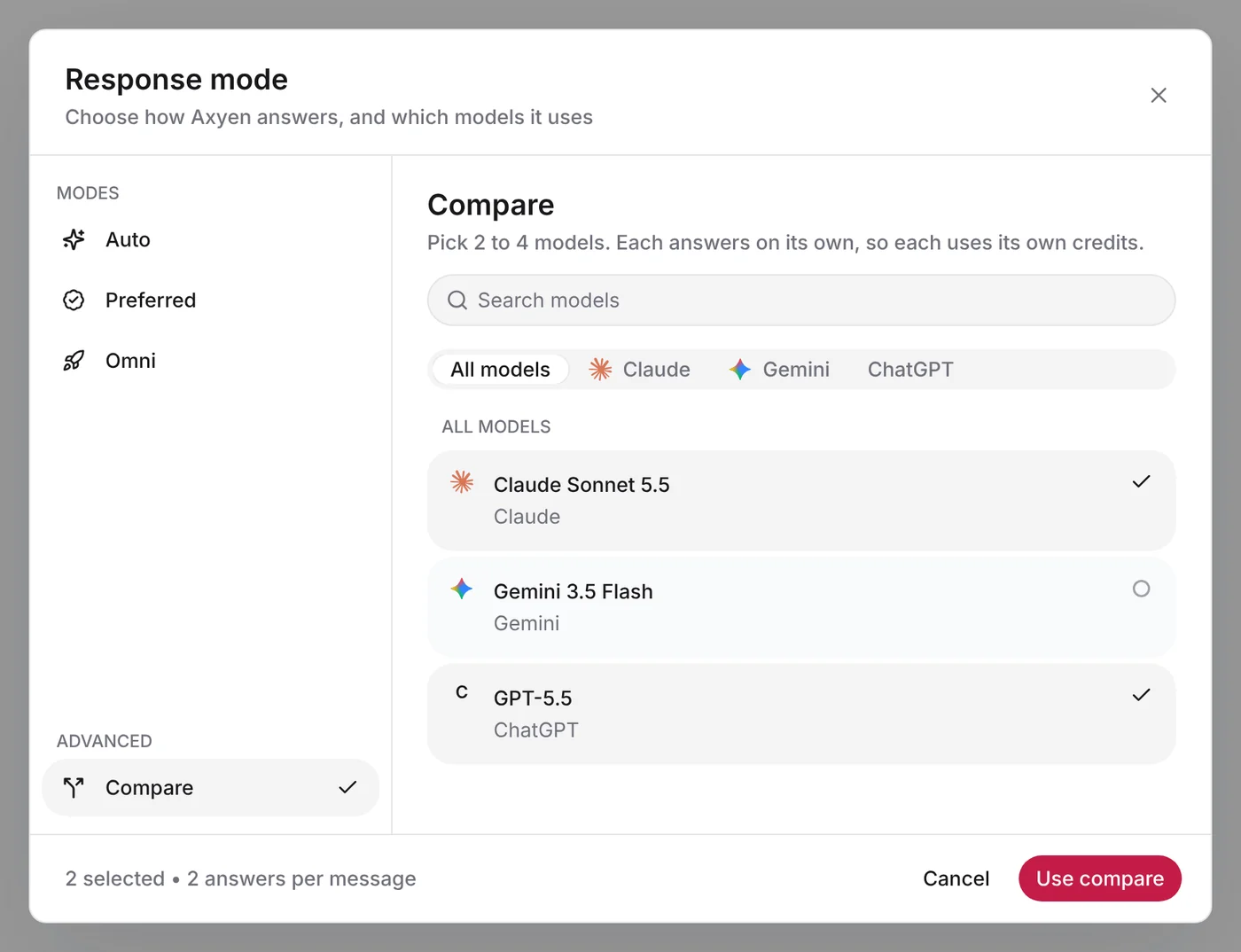1241x952 pixels.
Task: Click the search magnifier icon
Action: (x=457, y=300)
